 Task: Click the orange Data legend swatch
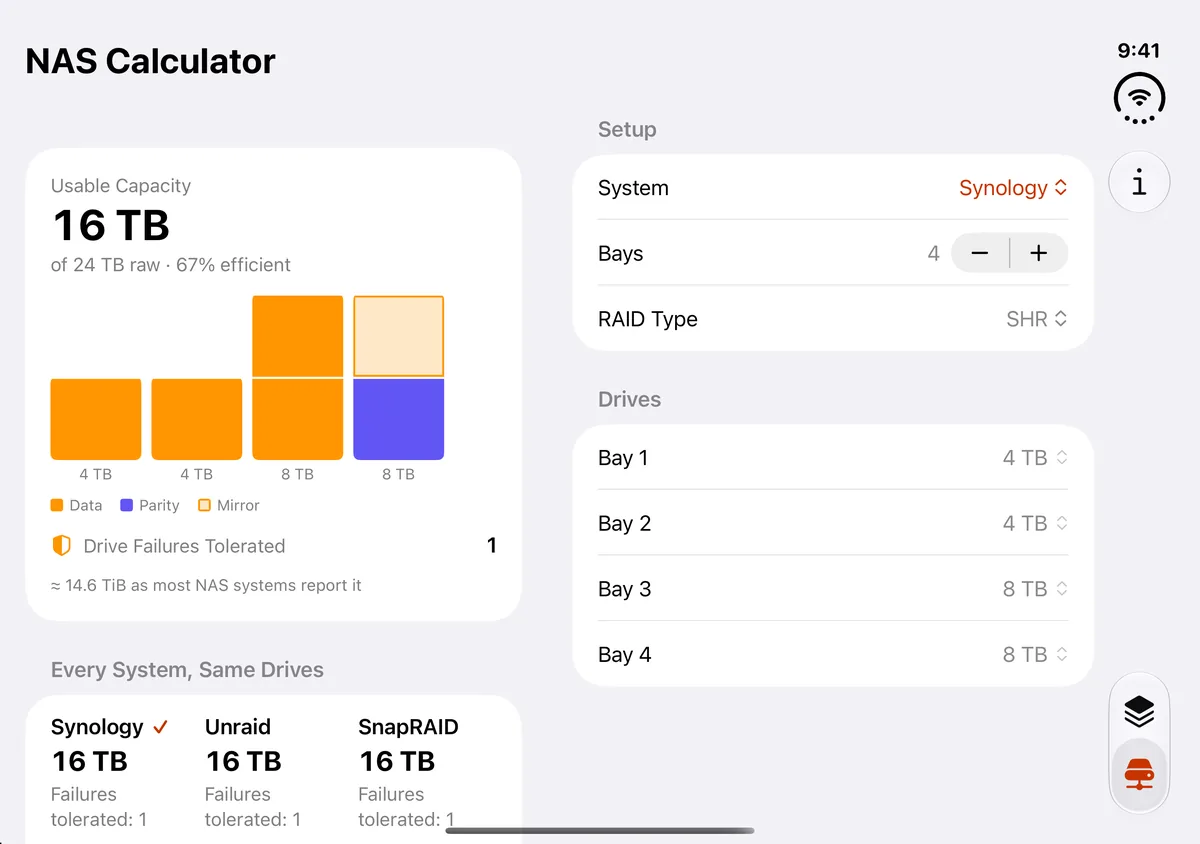(57, 505)
